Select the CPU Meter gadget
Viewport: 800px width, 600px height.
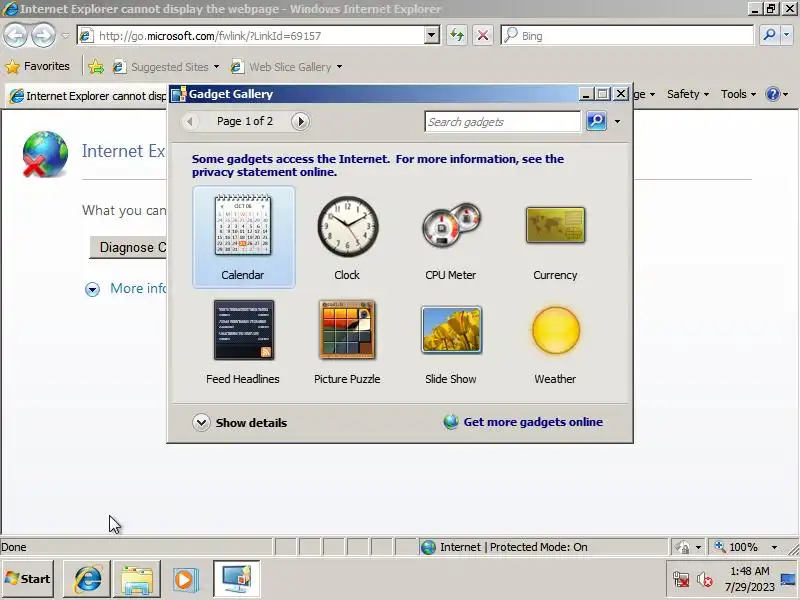451,237
